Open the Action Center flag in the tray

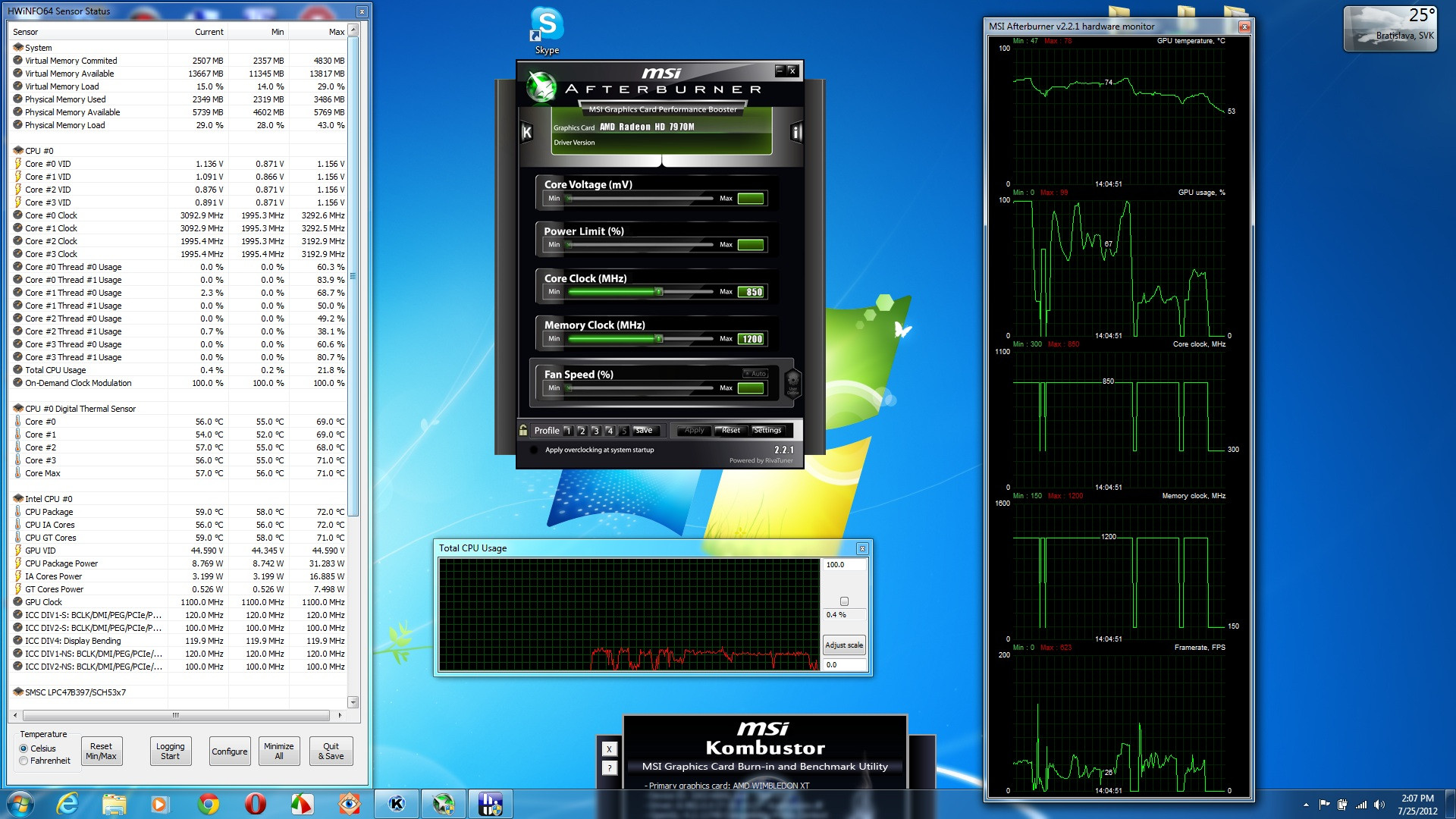coord(1324,805)
